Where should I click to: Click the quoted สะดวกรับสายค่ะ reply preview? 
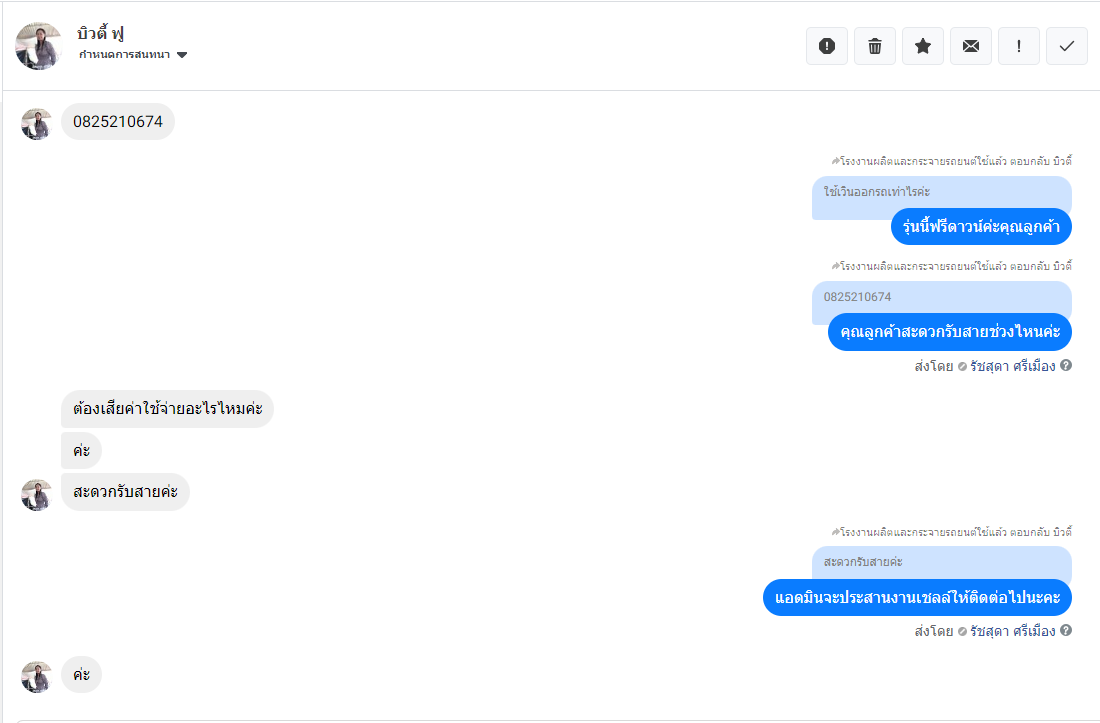click(x=864, y=562)
